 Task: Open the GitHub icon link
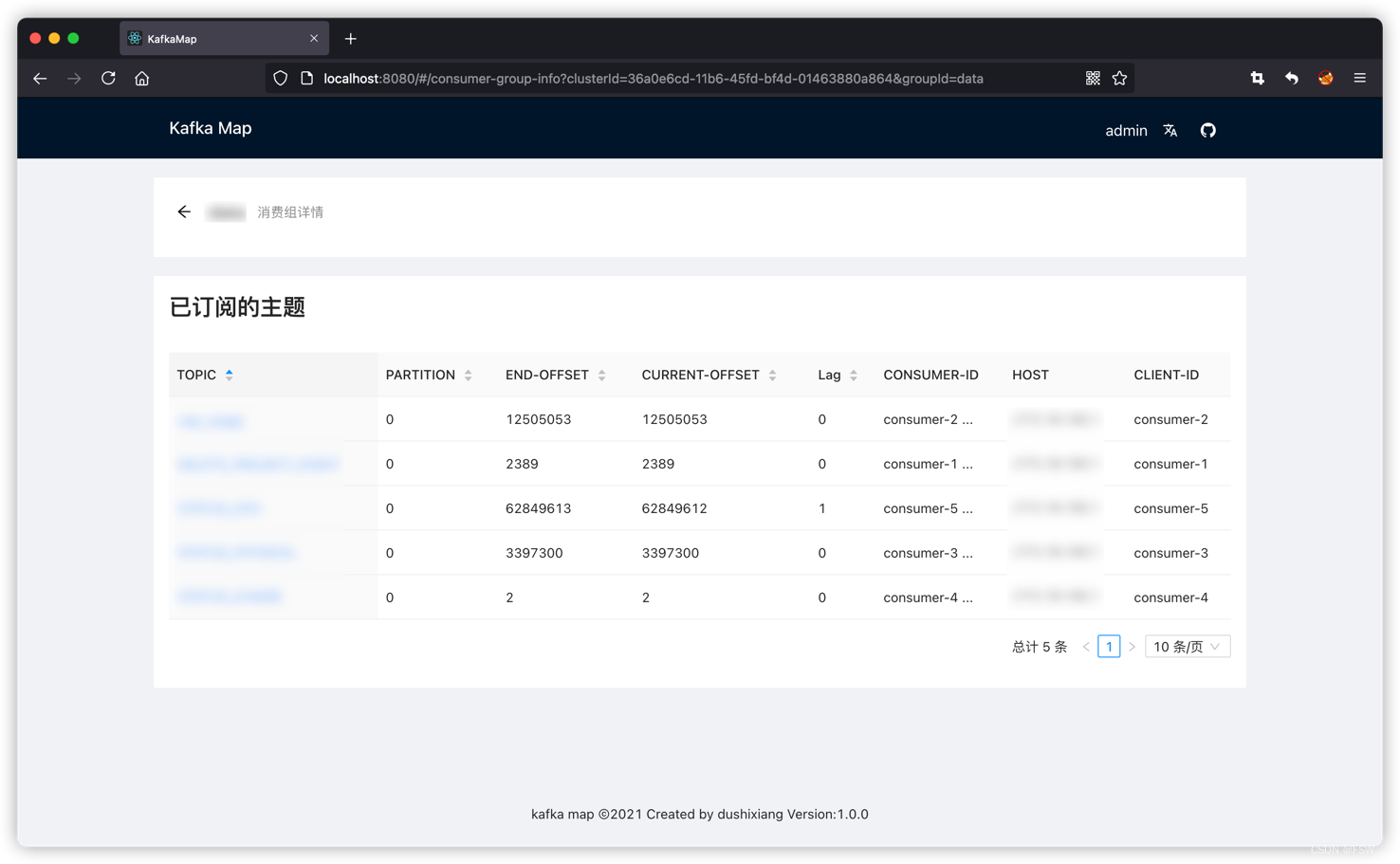1208,131
